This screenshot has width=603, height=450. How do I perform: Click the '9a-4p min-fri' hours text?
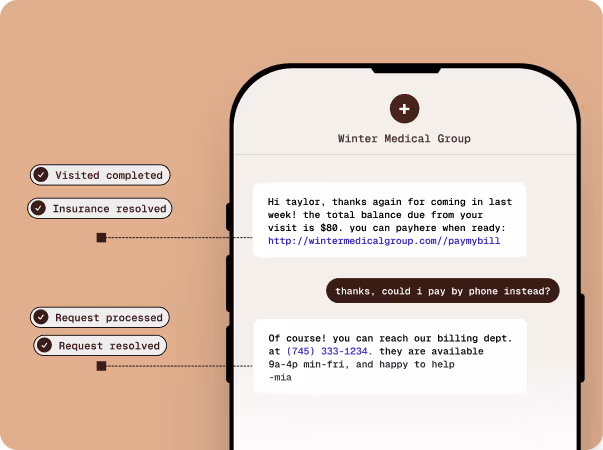308,364
